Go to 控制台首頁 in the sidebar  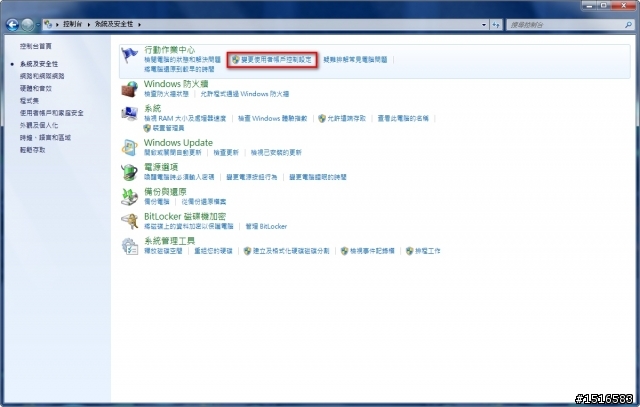click(x=36, y=46)
